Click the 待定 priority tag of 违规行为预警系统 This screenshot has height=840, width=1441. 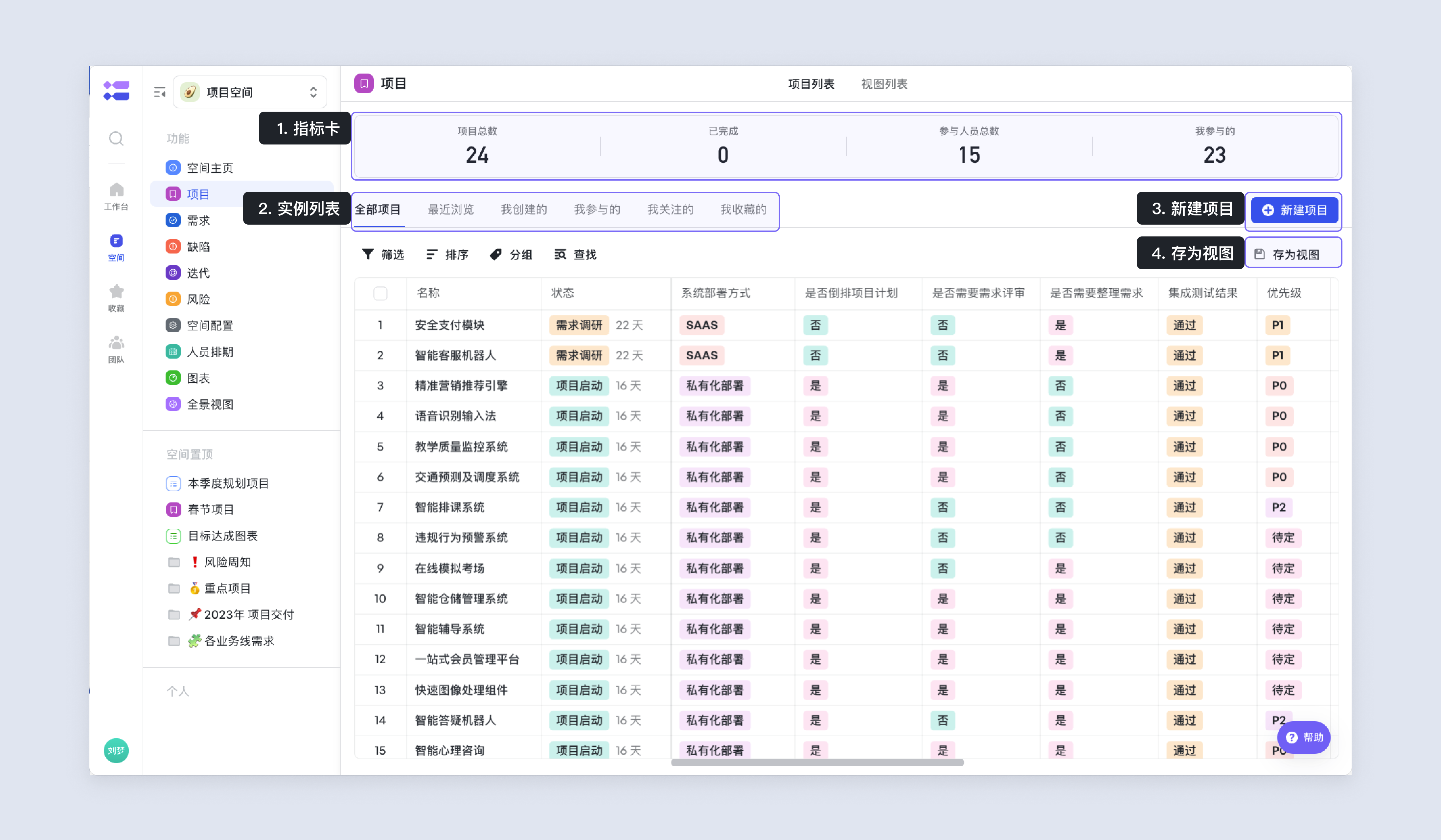[x=1283, y=538]
